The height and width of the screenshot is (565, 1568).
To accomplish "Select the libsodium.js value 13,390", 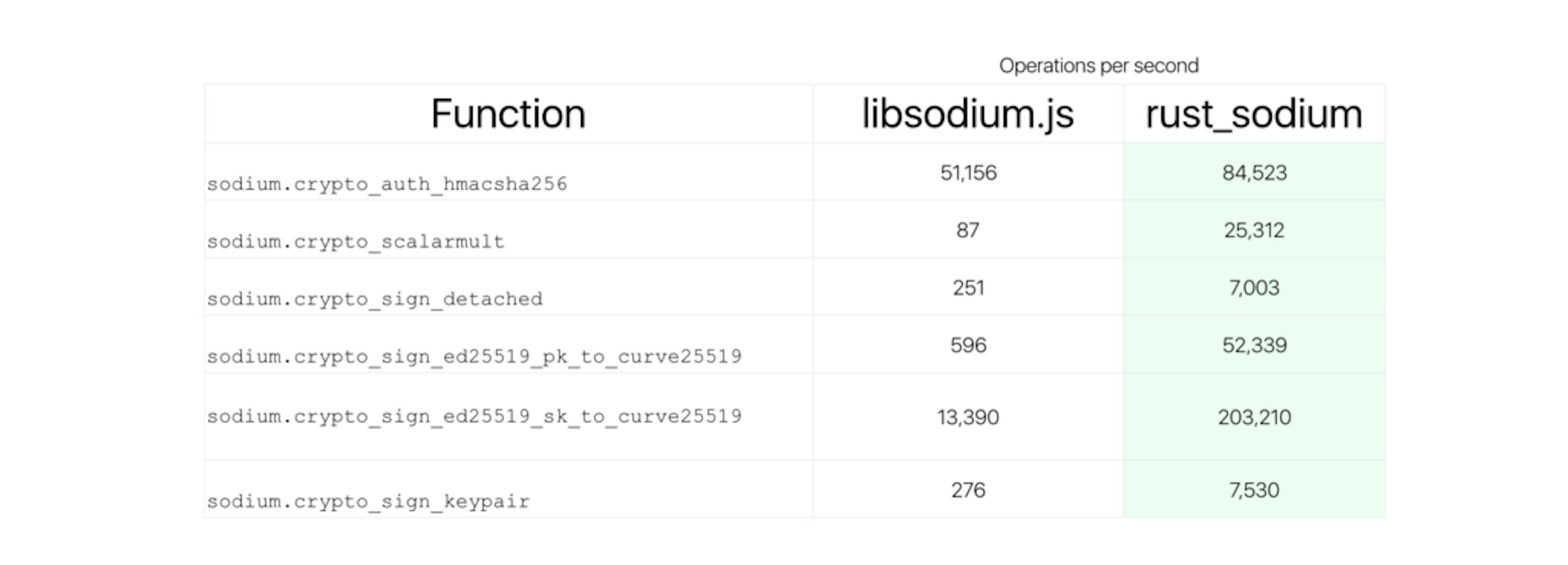I will (x=968, y=417).
